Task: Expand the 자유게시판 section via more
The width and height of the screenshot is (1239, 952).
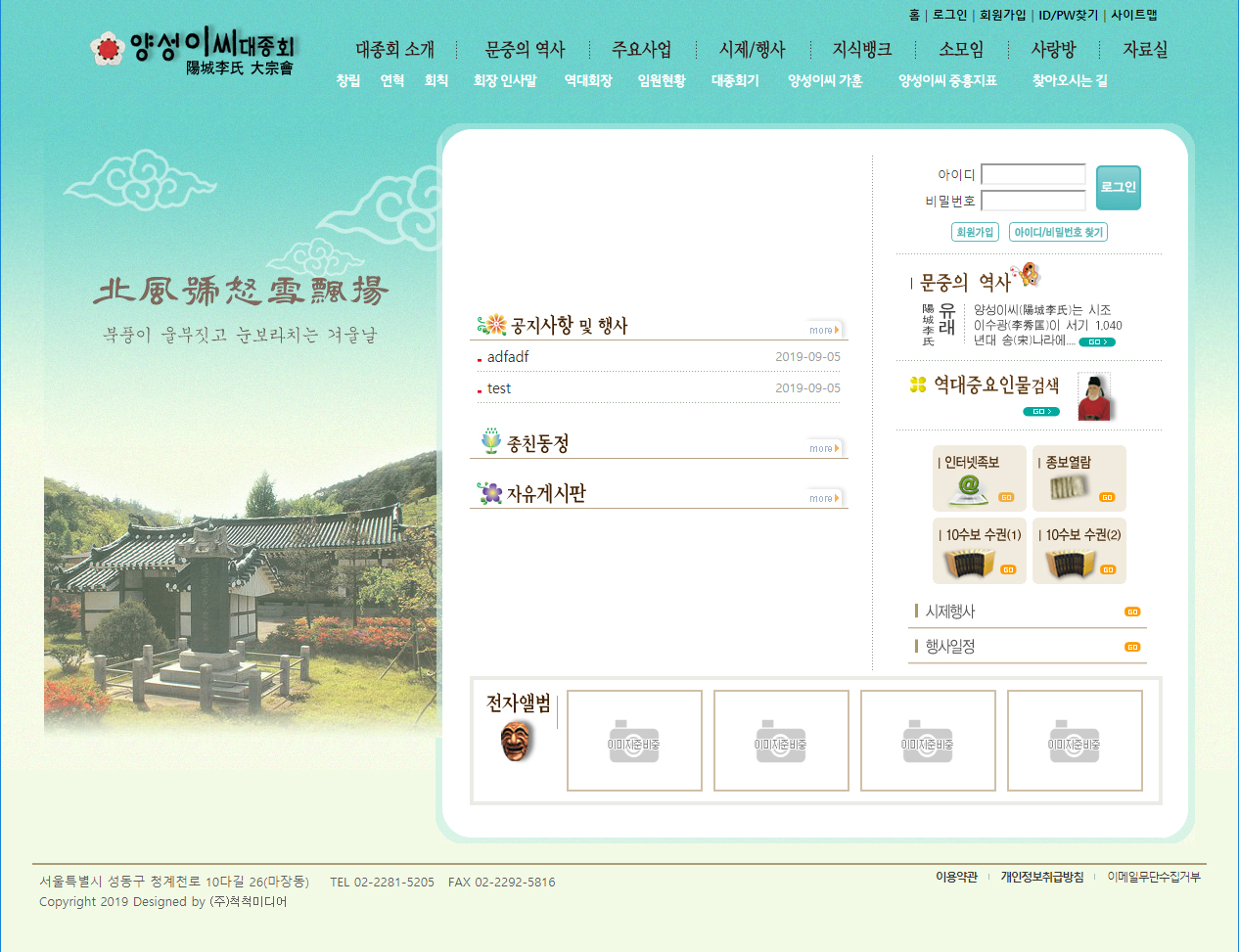Action: pyautogui.click(x=824, y=498)
